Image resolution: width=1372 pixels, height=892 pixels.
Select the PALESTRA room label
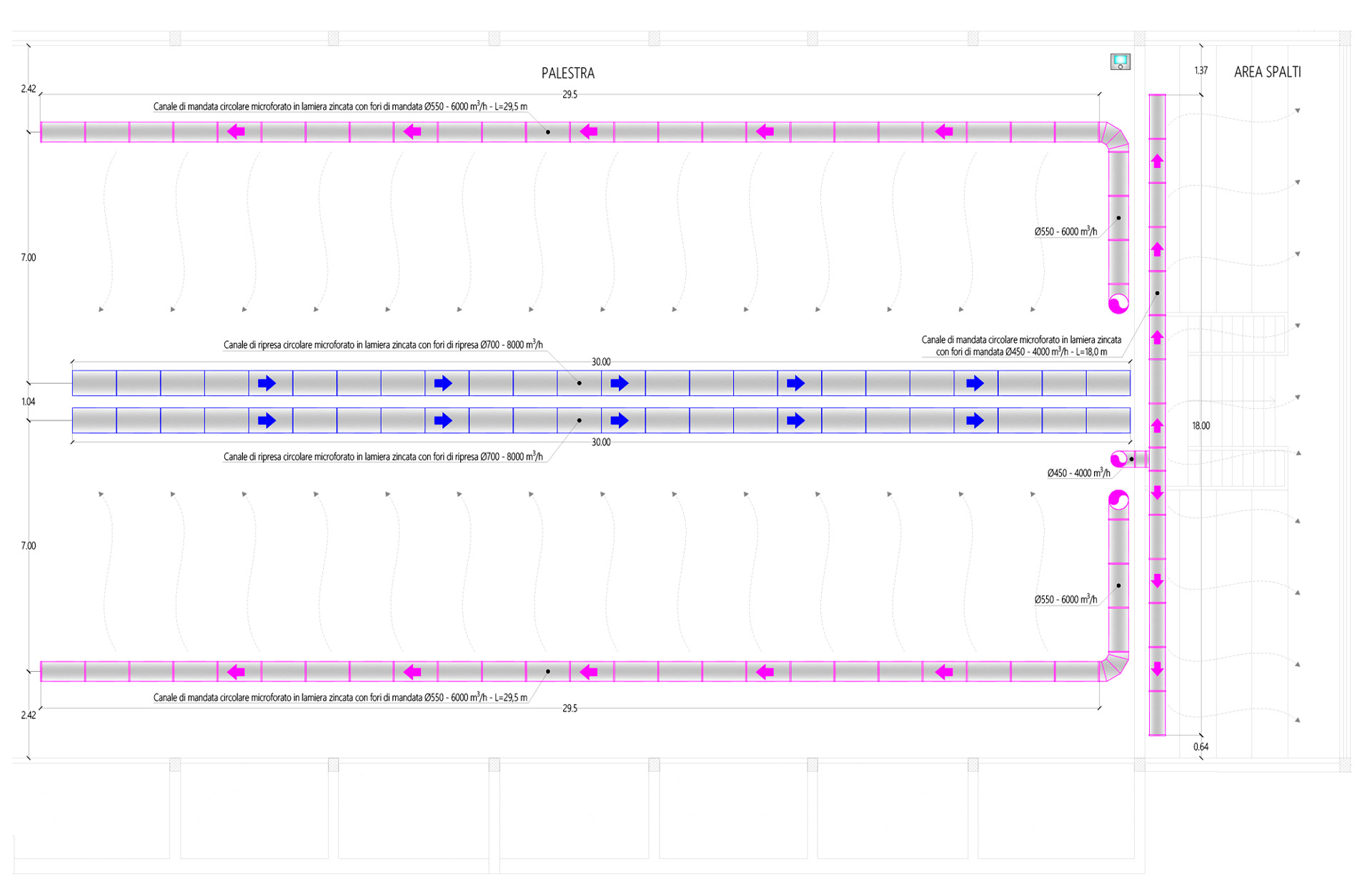point(567,73)
